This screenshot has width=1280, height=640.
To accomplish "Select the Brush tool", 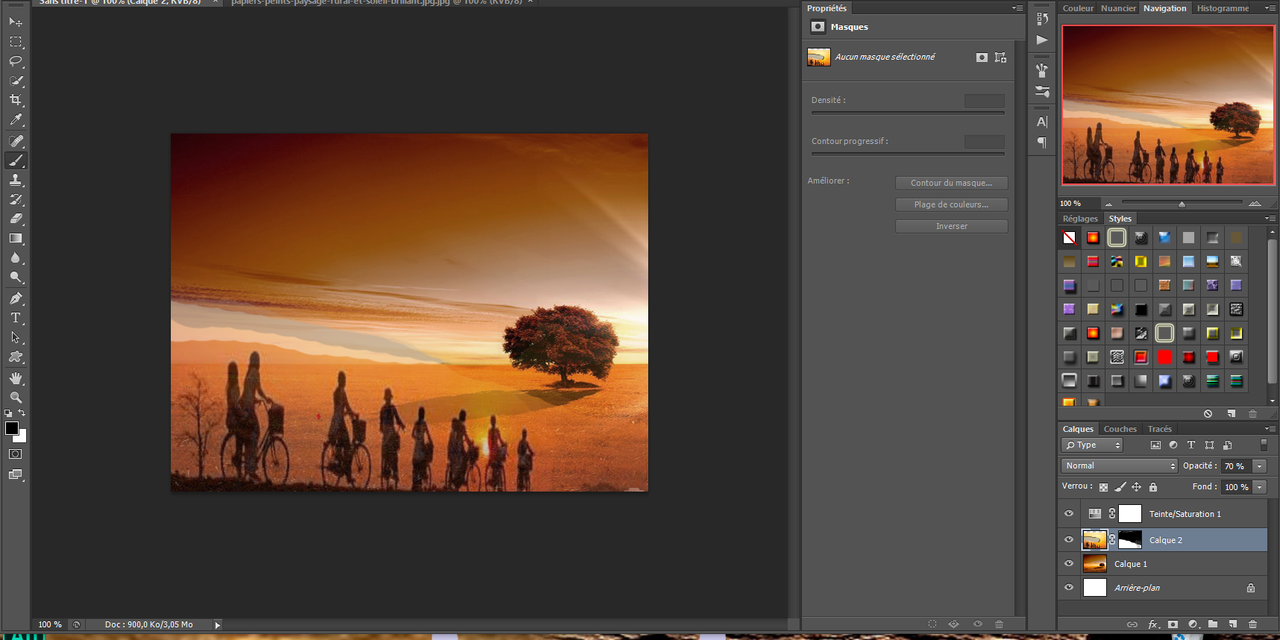I will click(16, 161).
